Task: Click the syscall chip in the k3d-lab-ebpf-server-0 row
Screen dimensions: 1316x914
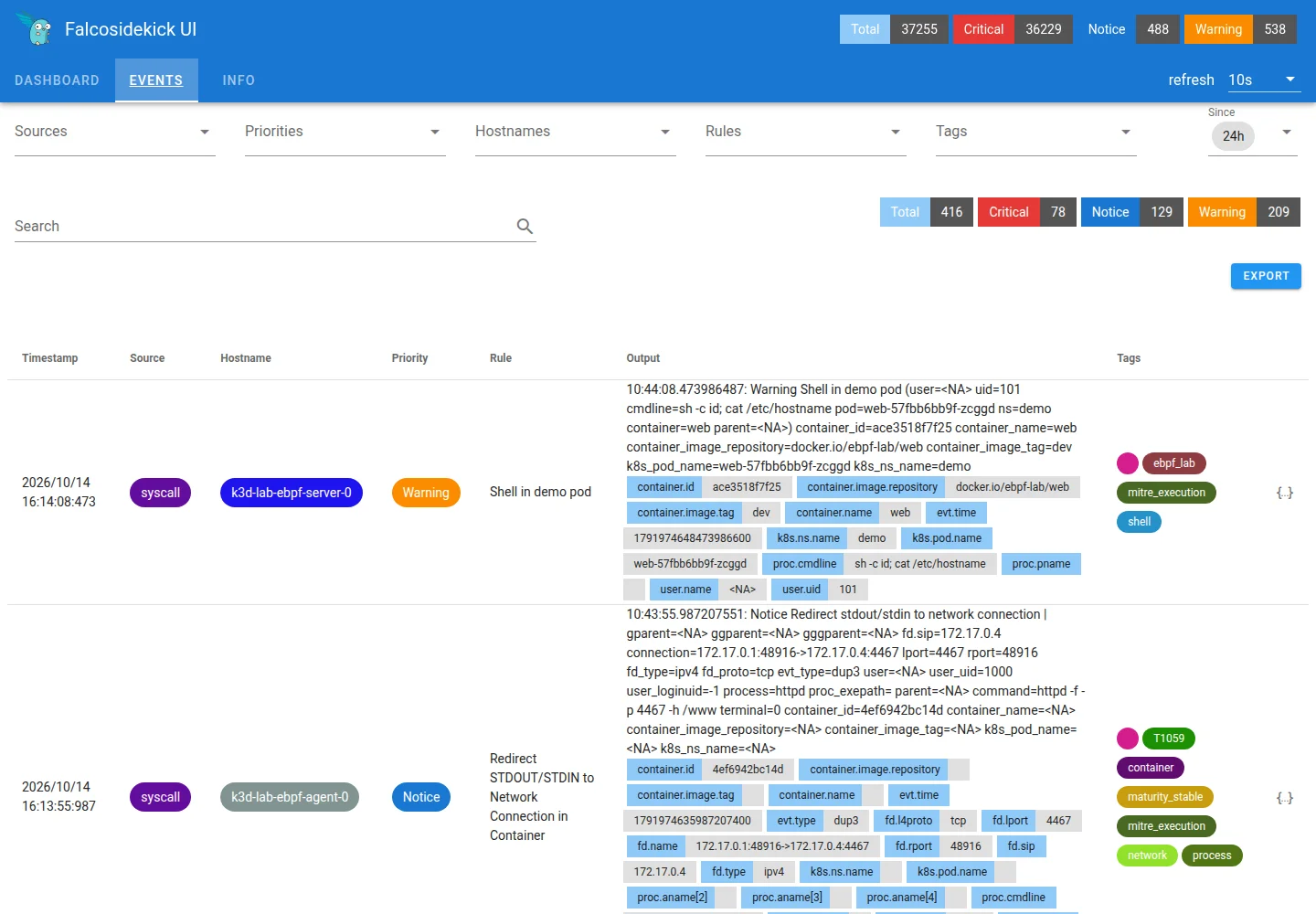Action: pos(161,493)
